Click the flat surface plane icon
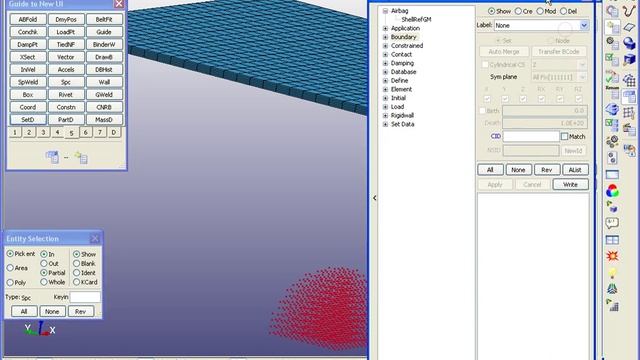This screenshot has width=640, height=360. pyautogui.click(x=629, y=27)
